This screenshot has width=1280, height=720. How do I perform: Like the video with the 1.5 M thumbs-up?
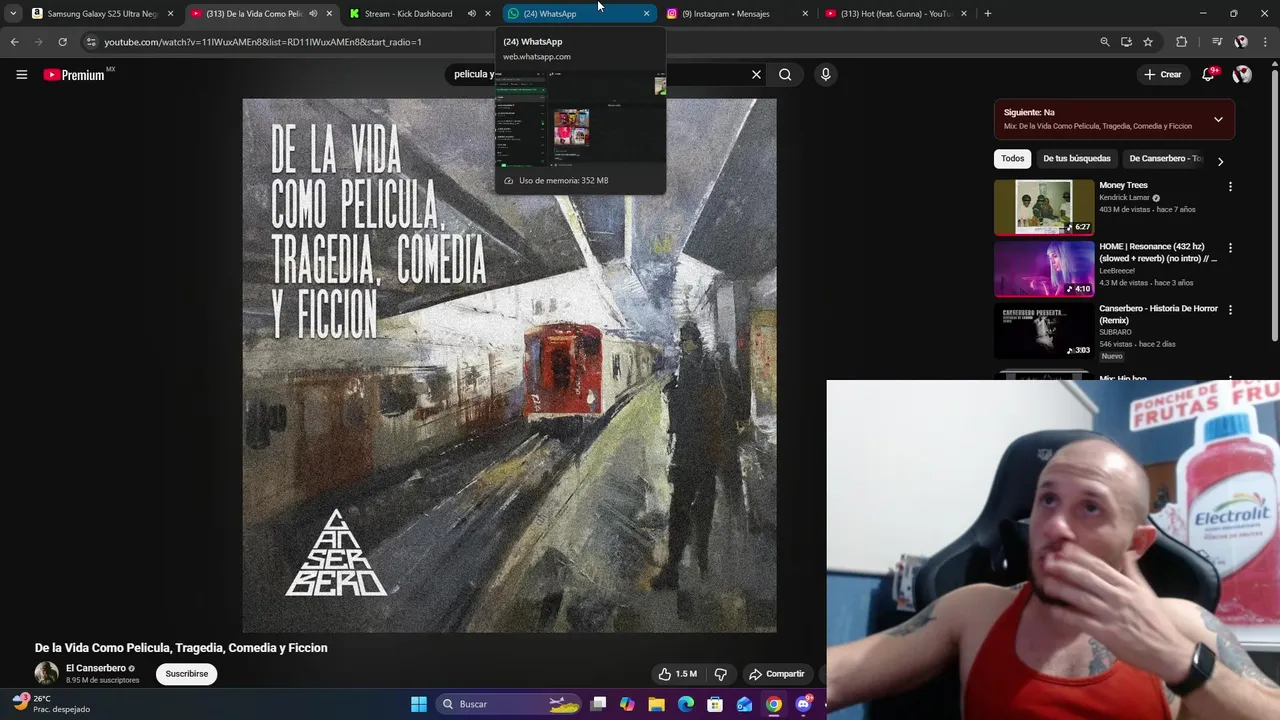[677, 674]
